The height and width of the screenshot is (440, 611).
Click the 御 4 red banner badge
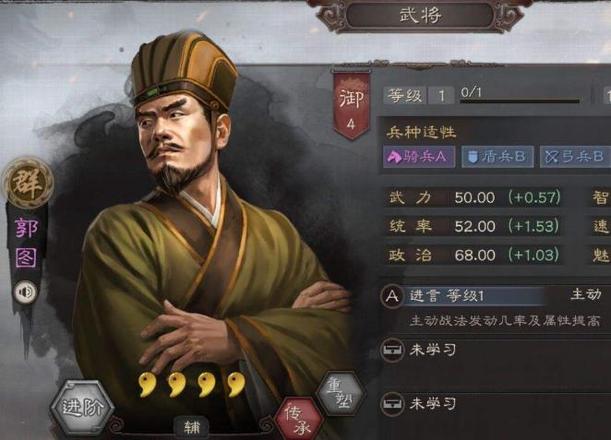click(351, 104)
